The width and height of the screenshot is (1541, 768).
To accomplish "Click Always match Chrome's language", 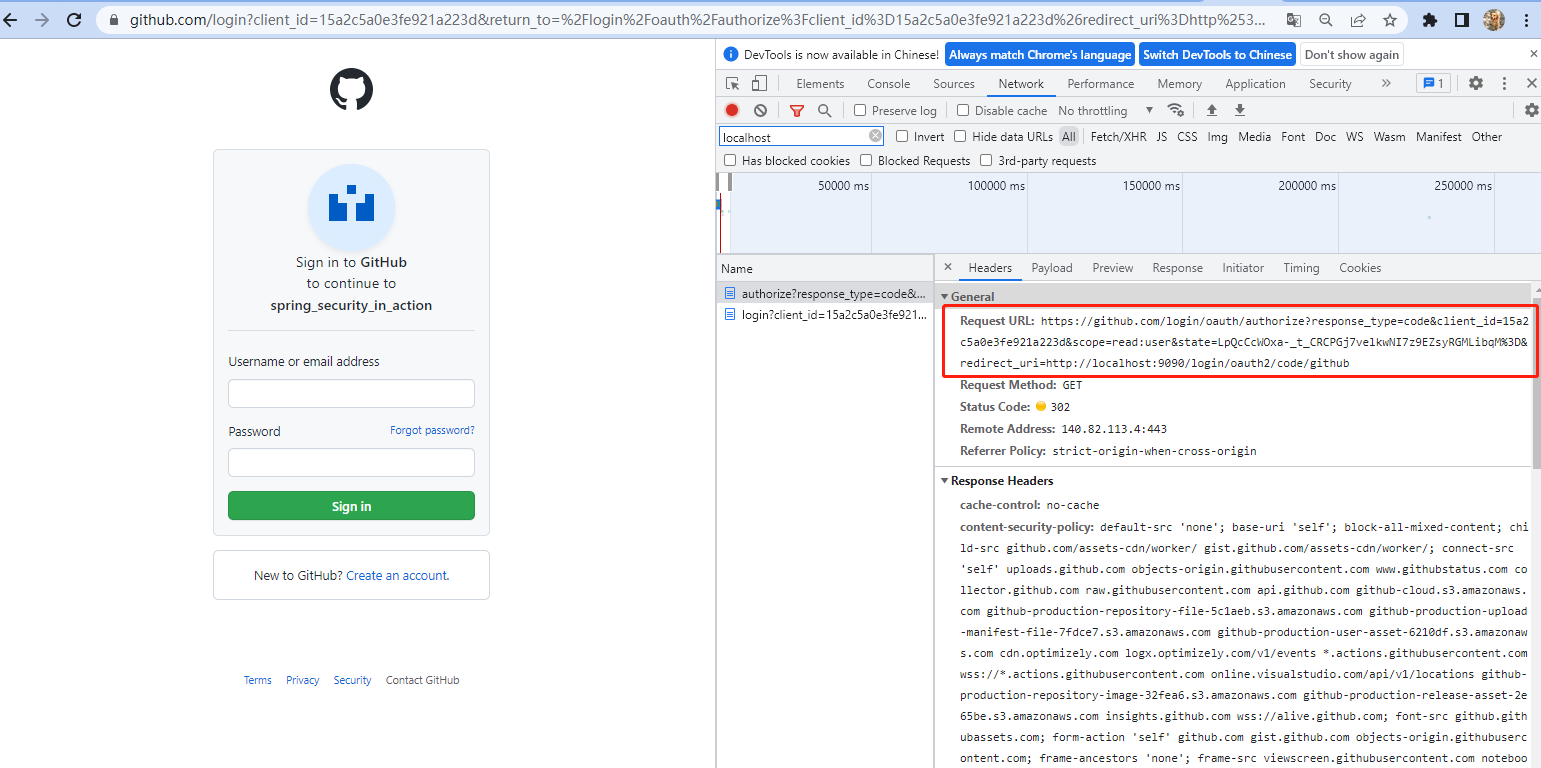I will coord(1040,55).
